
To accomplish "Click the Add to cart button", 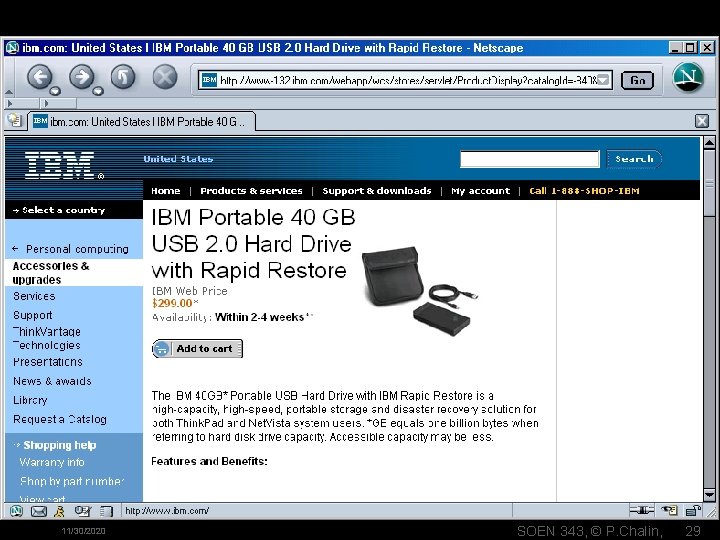I will click(x=197, y=349).
